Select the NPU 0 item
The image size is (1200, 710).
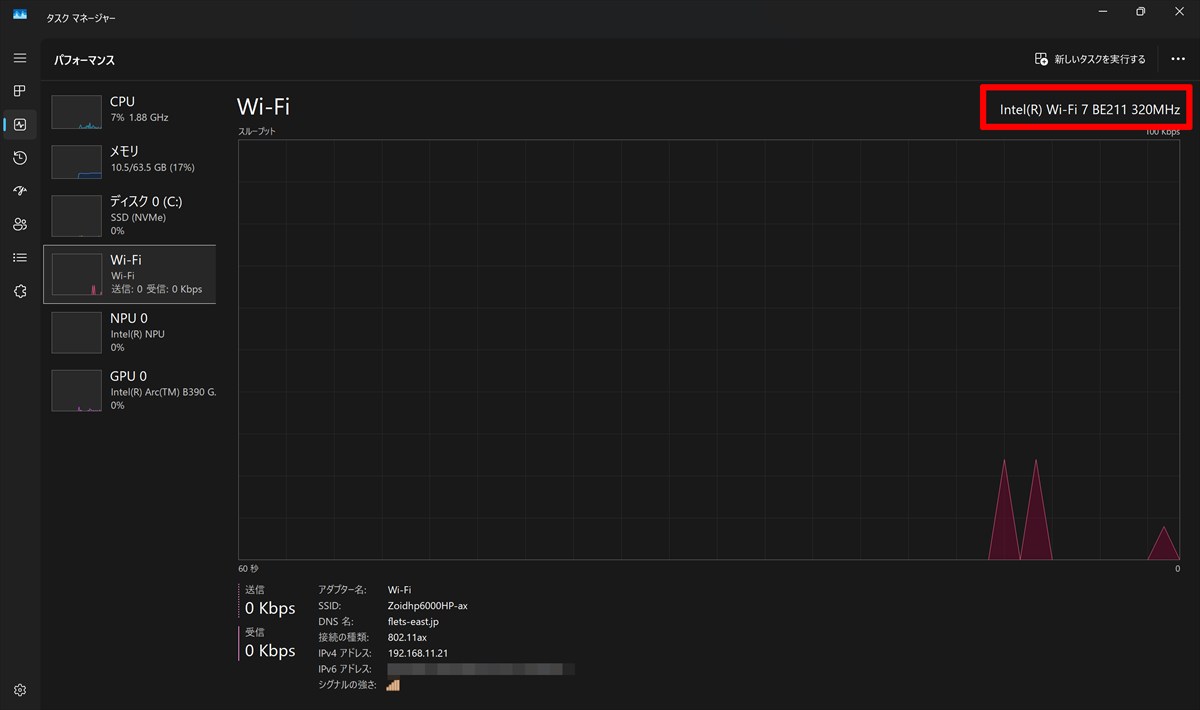point(130,333)
